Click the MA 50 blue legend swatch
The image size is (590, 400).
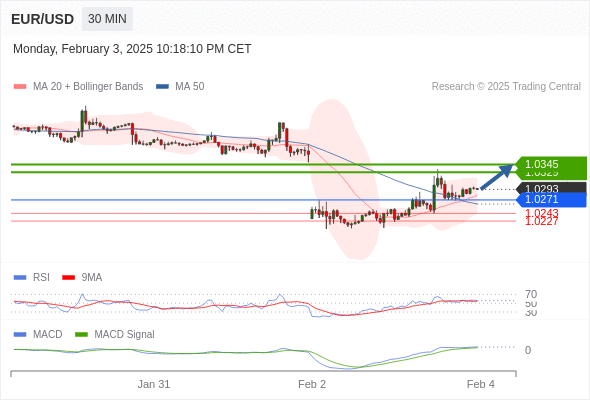coord(162,87)
